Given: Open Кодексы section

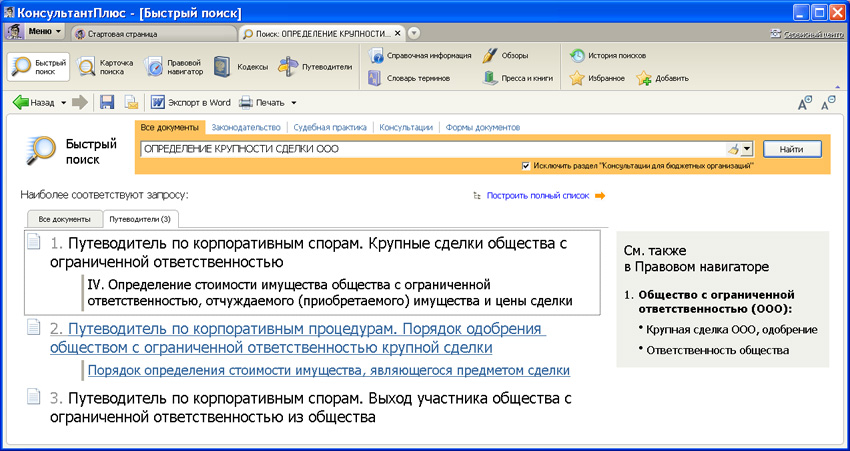Looking at the screenshot, I should coord(239,67).
